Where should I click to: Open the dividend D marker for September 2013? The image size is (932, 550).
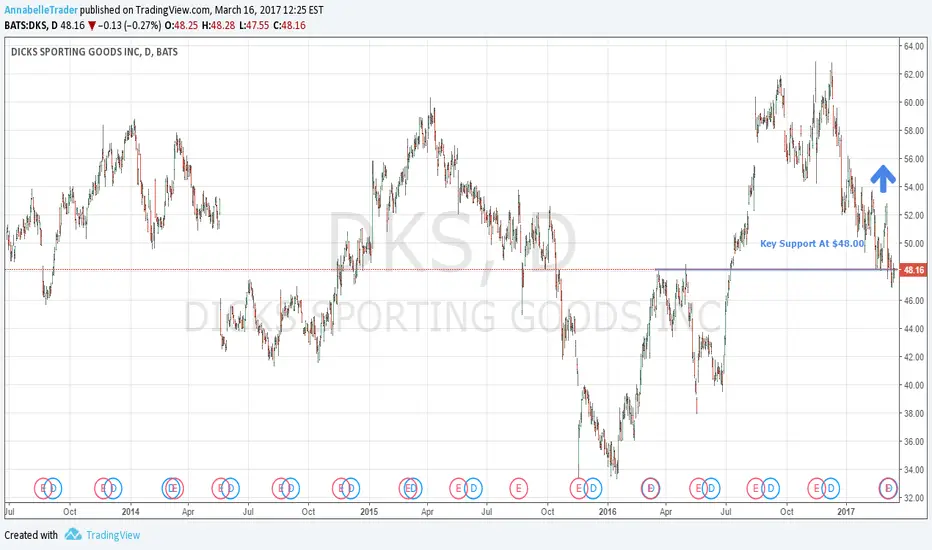(53, 488)
